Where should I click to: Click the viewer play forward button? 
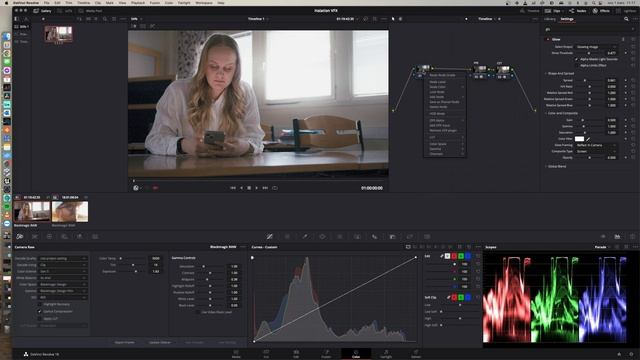(x=257, y=188)
